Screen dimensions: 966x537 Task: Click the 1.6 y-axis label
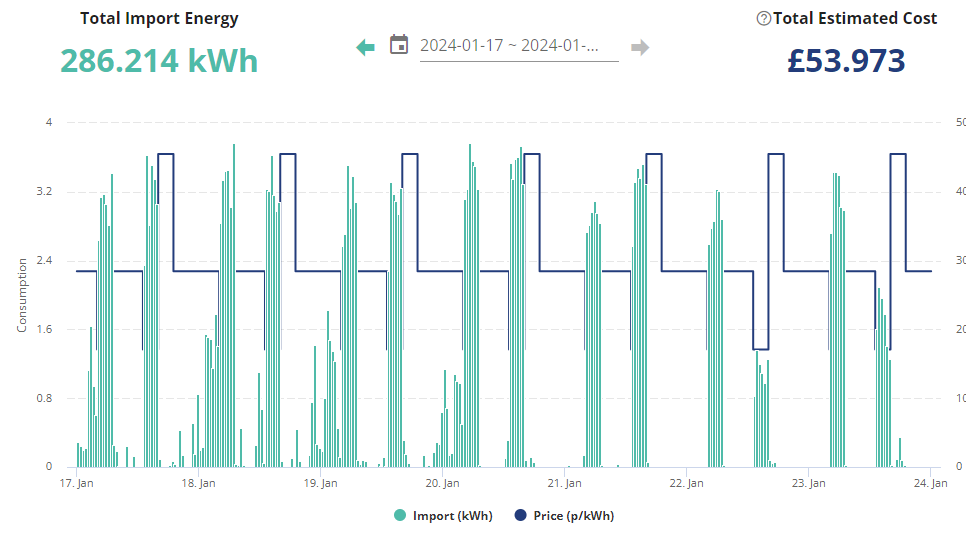tap(44, 329)
